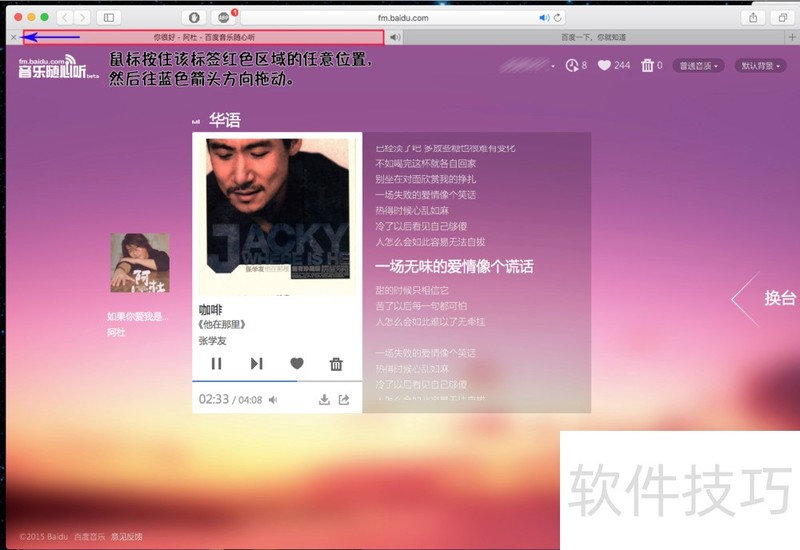800x550 pixels.
Task: Click the Jacky album cover art
Action: pos(277,215)
